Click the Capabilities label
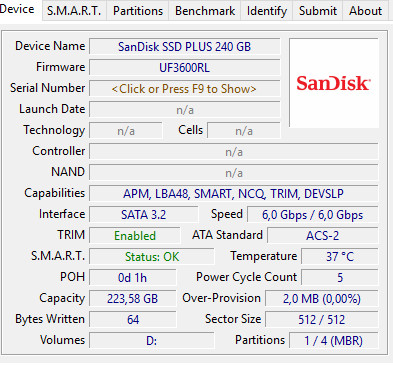The image size is (393, 365). click(55, 193)
